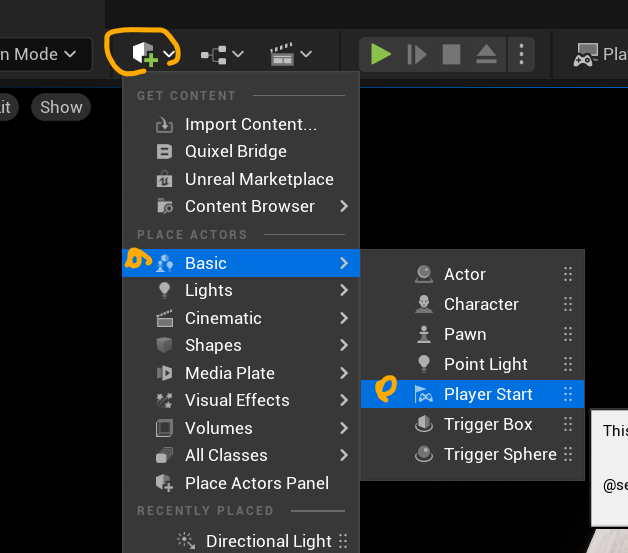
Task: Expand the Volumes submenu
Action: click(x=241, y=428)
